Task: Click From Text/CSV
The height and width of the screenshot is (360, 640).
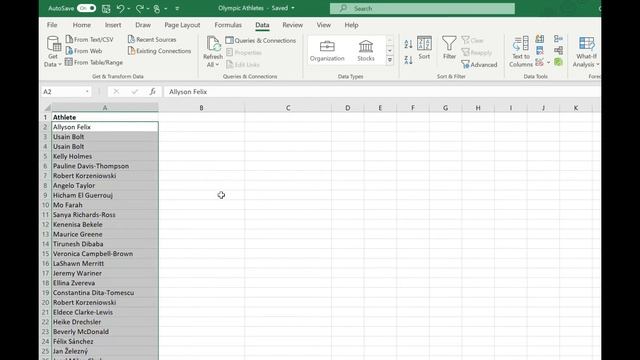Action: (x=90, y=39)
